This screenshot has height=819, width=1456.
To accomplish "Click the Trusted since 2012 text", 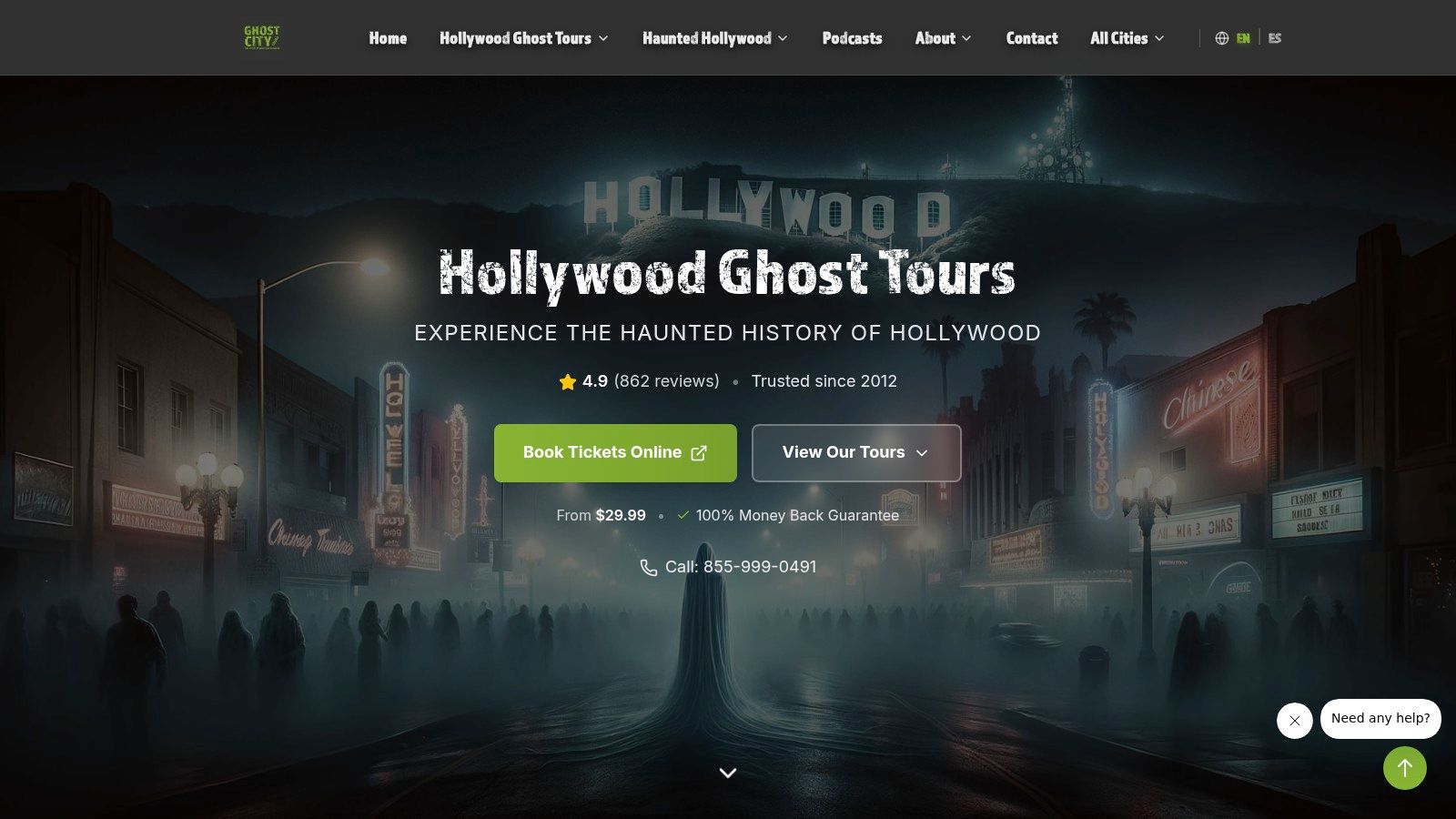I will (x=824, y=381).
